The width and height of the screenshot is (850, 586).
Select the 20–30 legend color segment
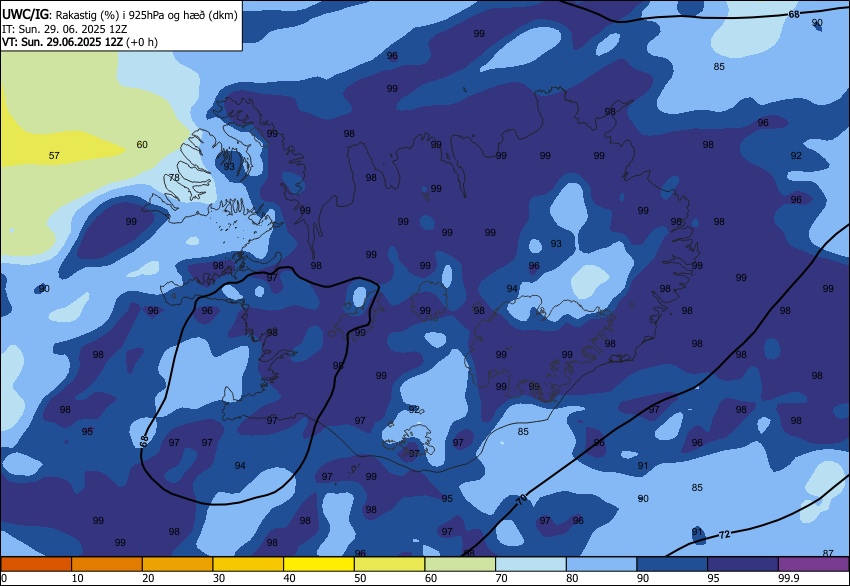(x=177, y=564)
